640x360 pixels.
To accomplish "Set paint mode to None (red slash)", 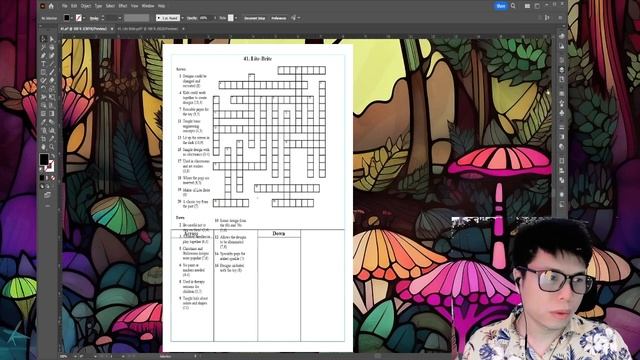I will tap(53, 178).
